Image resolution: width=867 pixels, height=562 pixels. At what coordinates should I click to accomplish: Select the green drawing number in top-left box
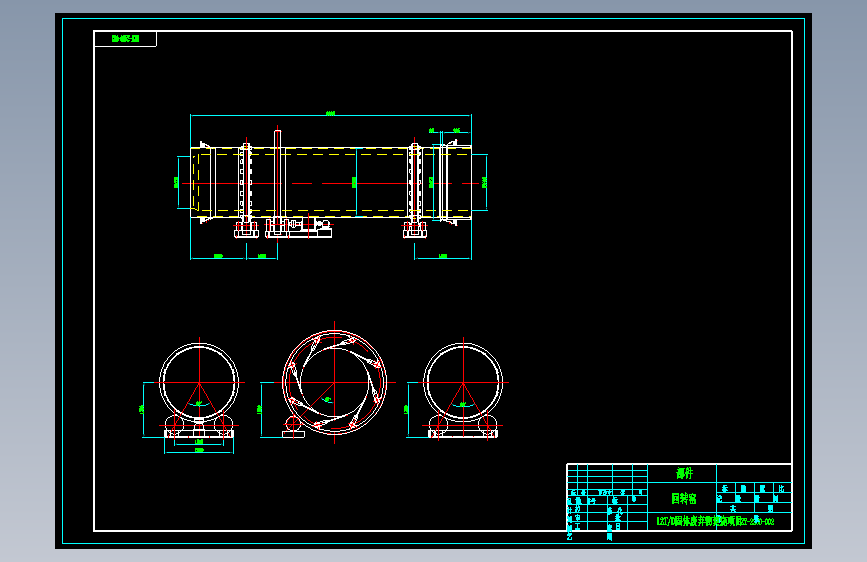126,39
